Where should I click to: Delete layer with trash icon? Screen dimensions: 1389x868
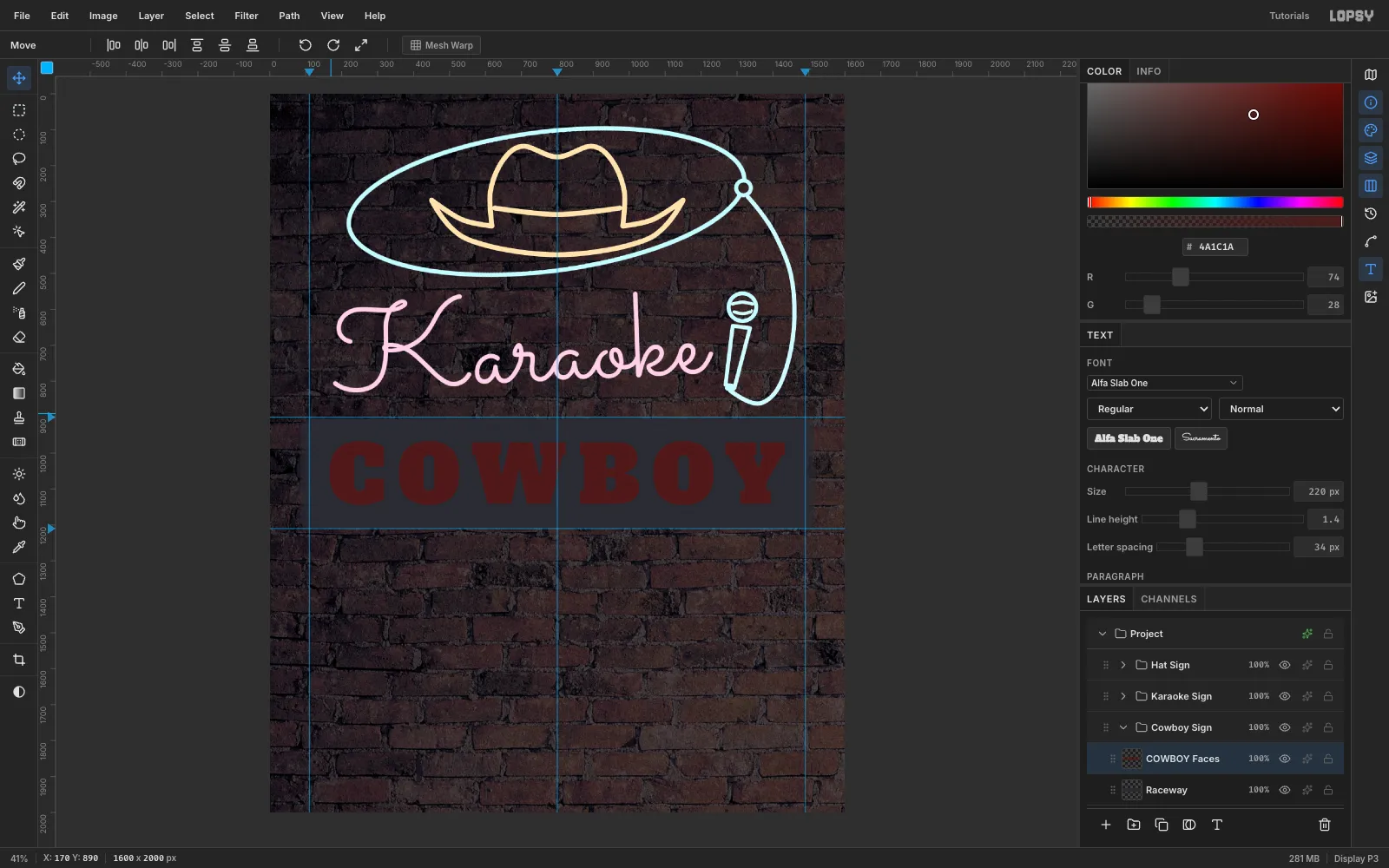click(x=1325, y=825)
